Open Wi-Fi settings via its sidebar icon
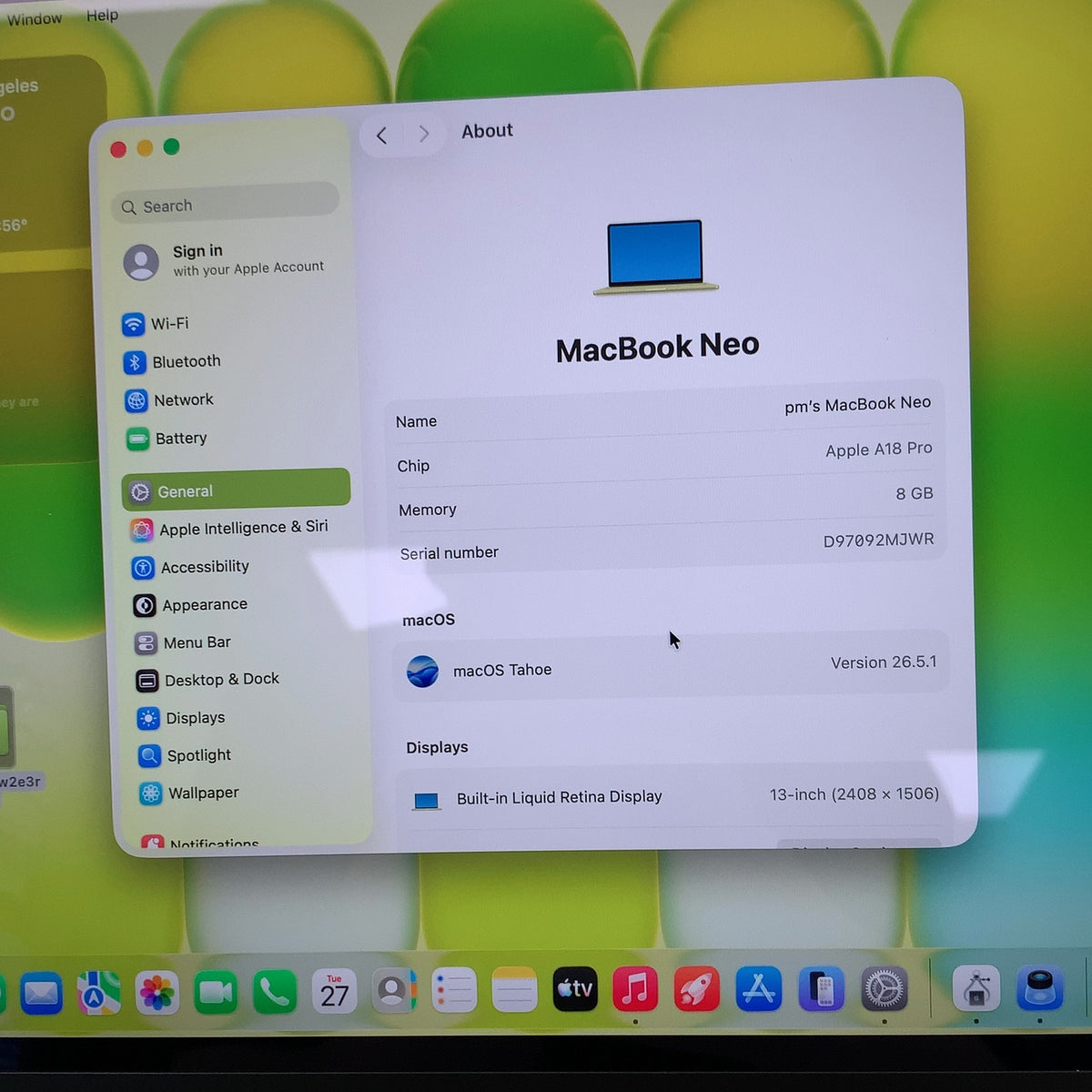 (134, 324)
